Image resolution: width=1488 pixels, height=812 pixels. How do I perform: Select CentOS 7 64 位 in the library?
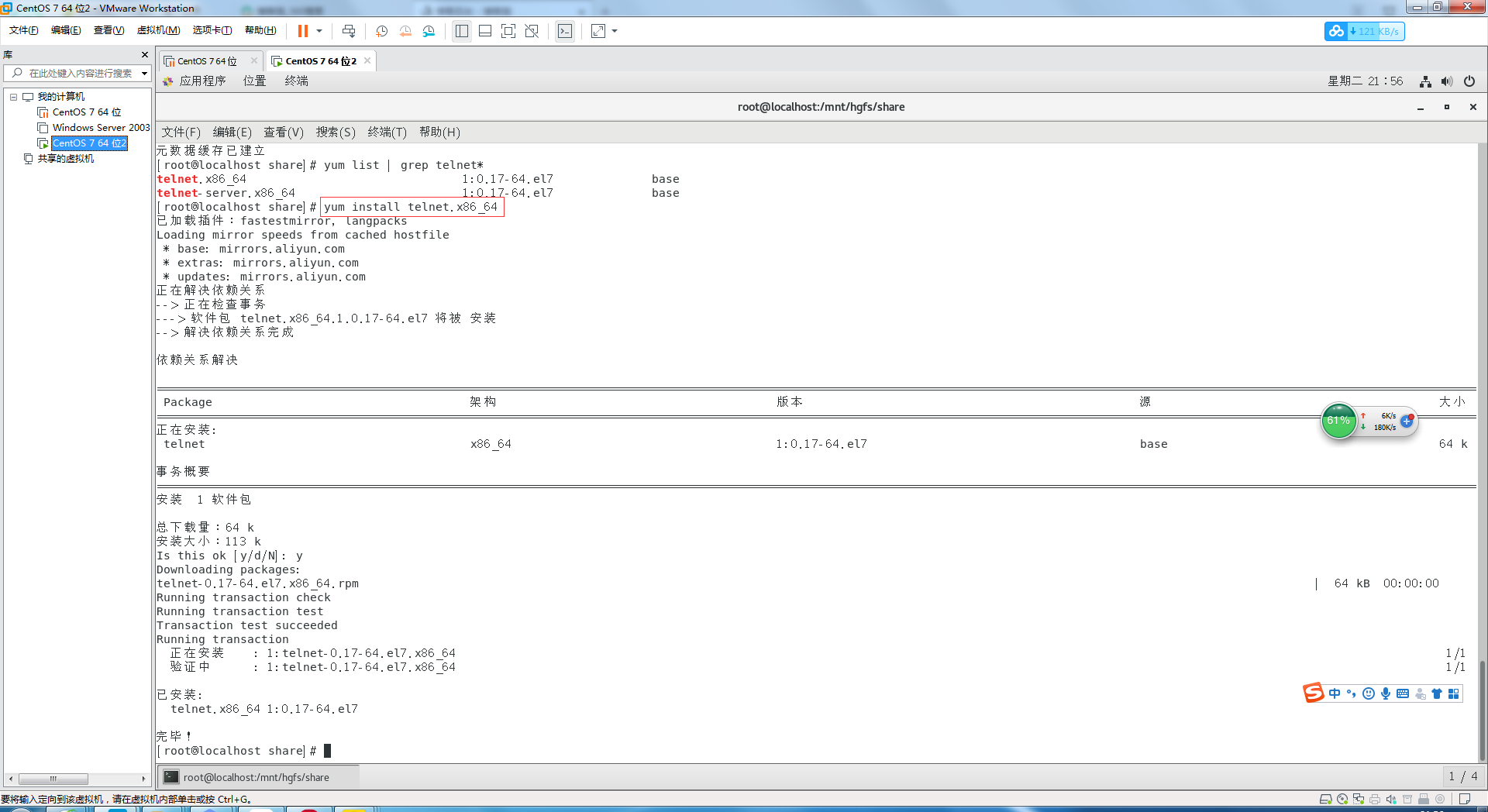(87, 112)
